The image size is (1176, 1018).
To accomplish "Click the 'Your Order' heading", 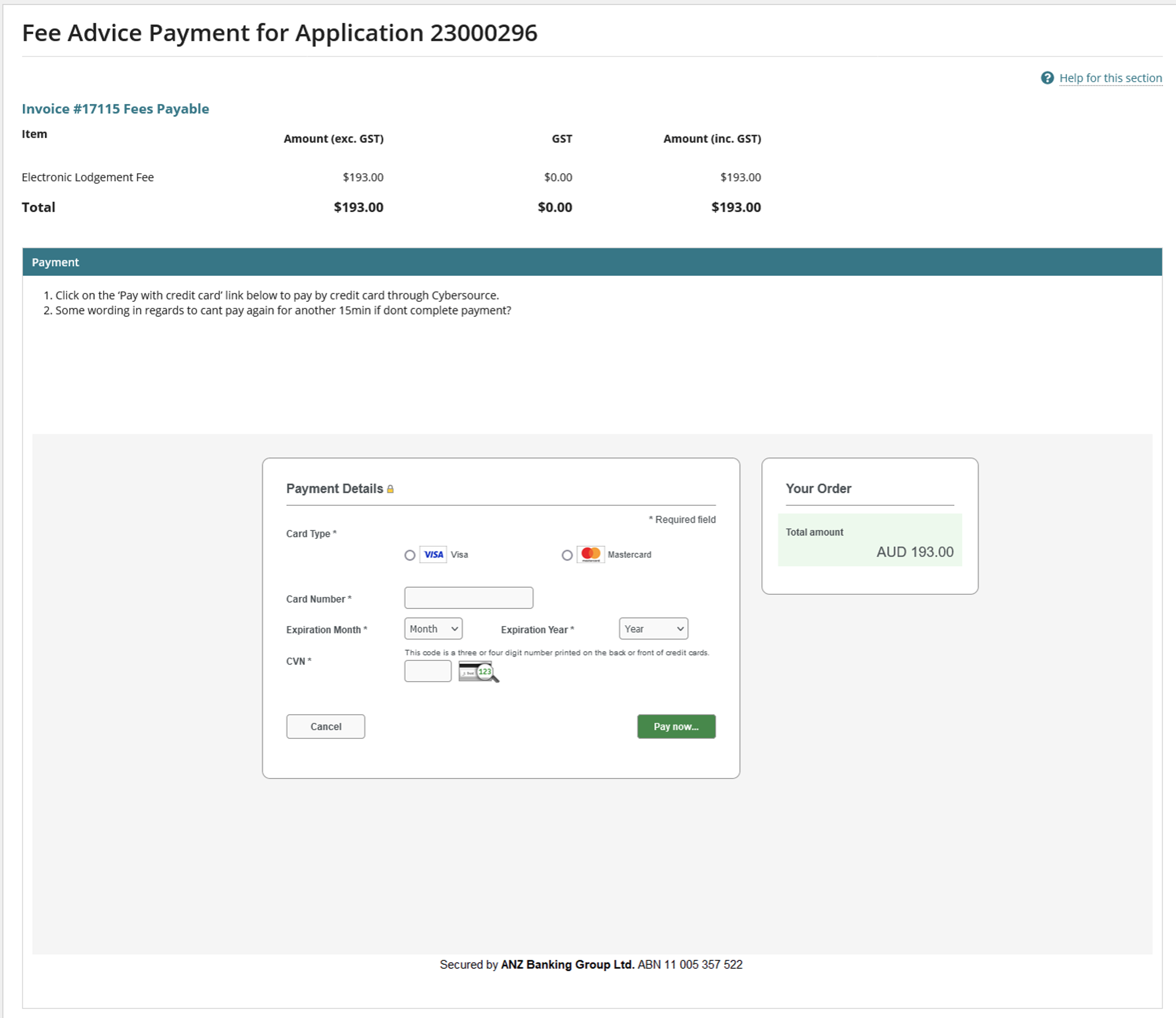I will pyautogui.click(x=818, y=489).
